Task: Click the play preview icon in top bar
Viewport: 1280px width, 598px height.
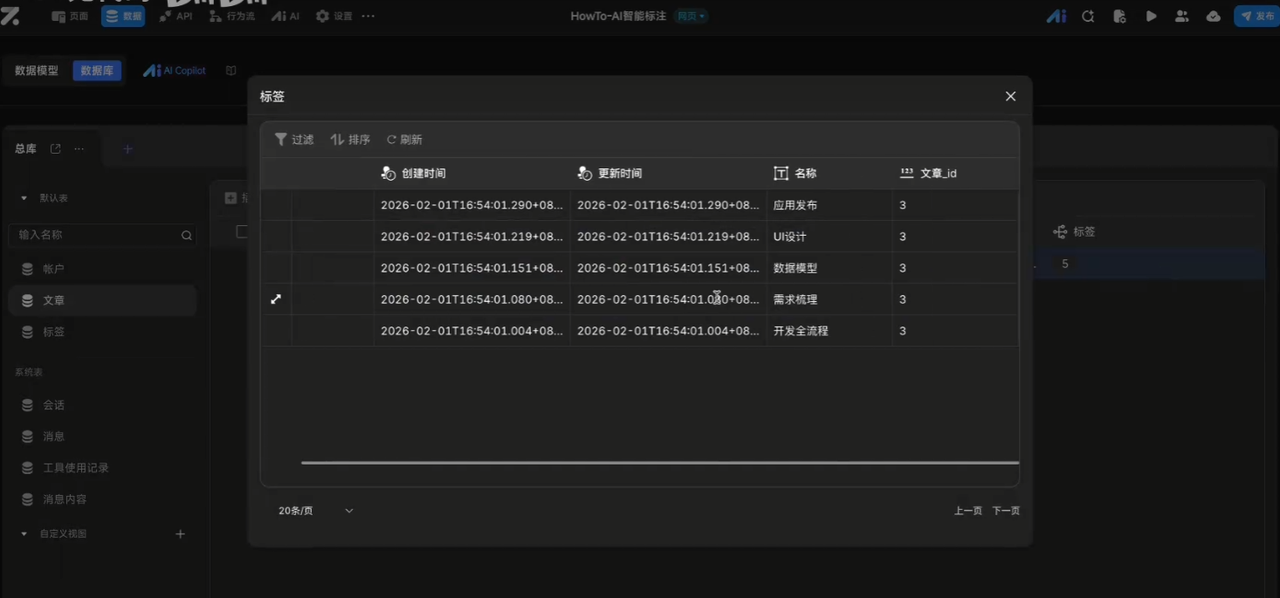Action: pos(1151,16)
